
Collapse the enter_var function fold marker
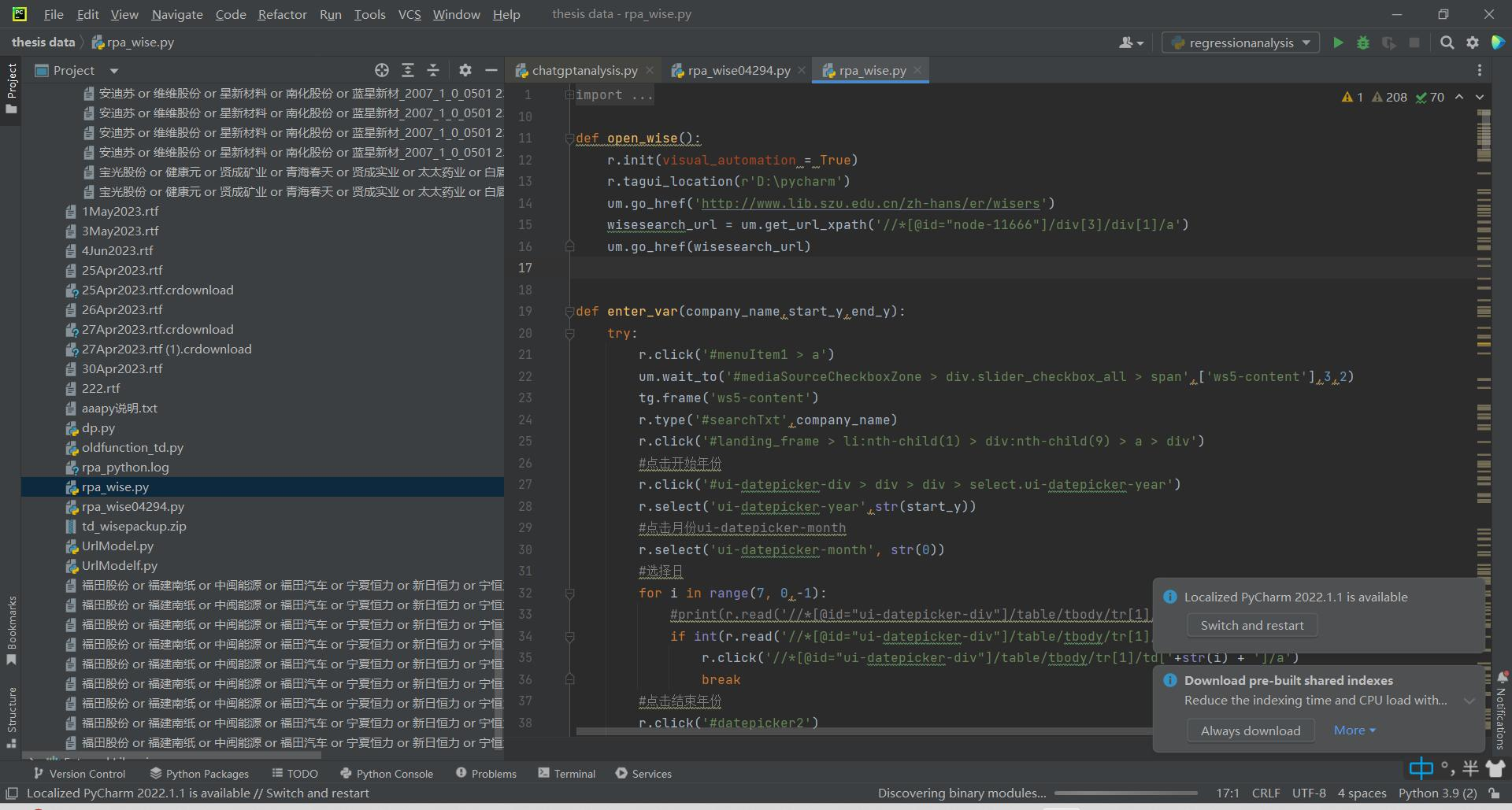(569, 311)
